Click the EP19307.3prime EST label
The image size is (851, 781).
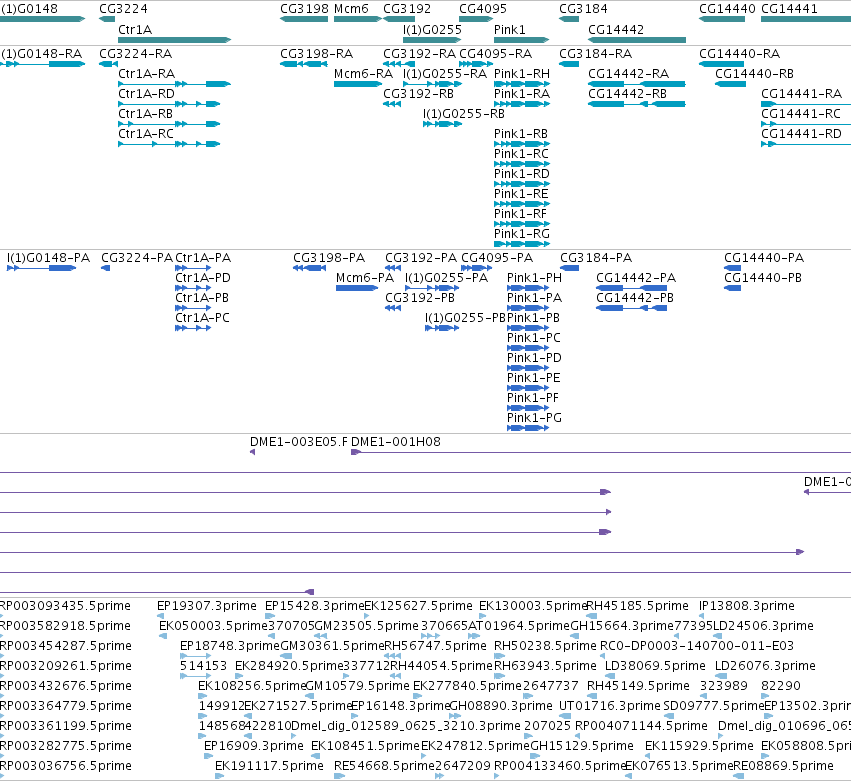point(207,606)
